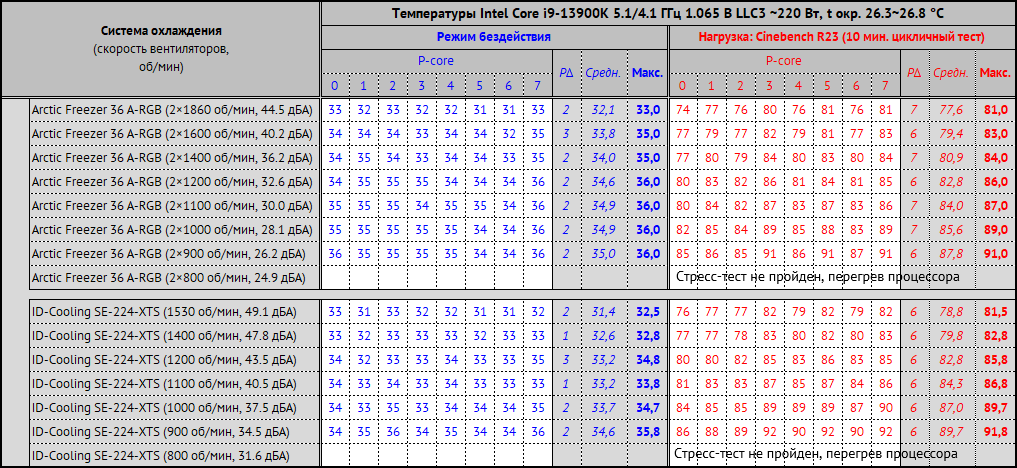The width and height of the screenshot is (1017, 468).
Task: Click load max value 81,0
Action: 995,110
